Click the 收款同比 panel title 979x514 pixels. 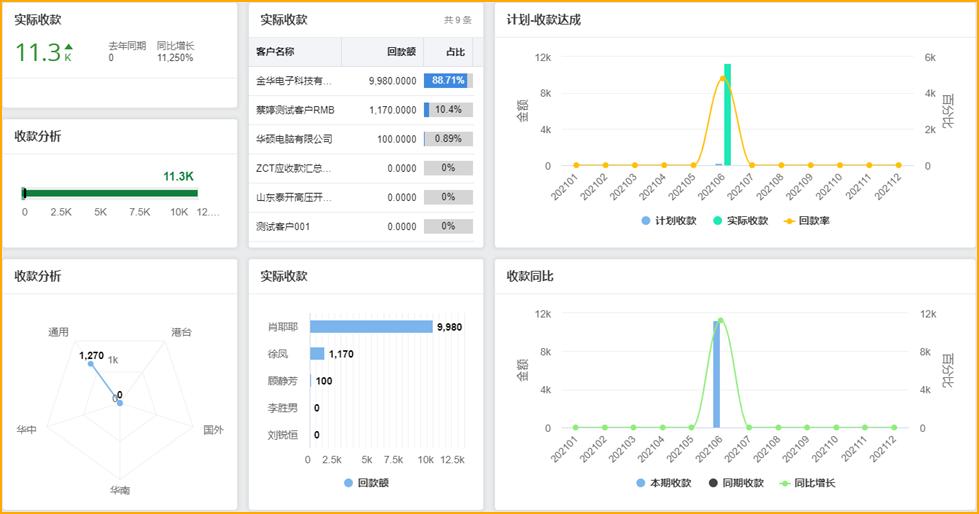pyautogui.click(x=529, y=276)
